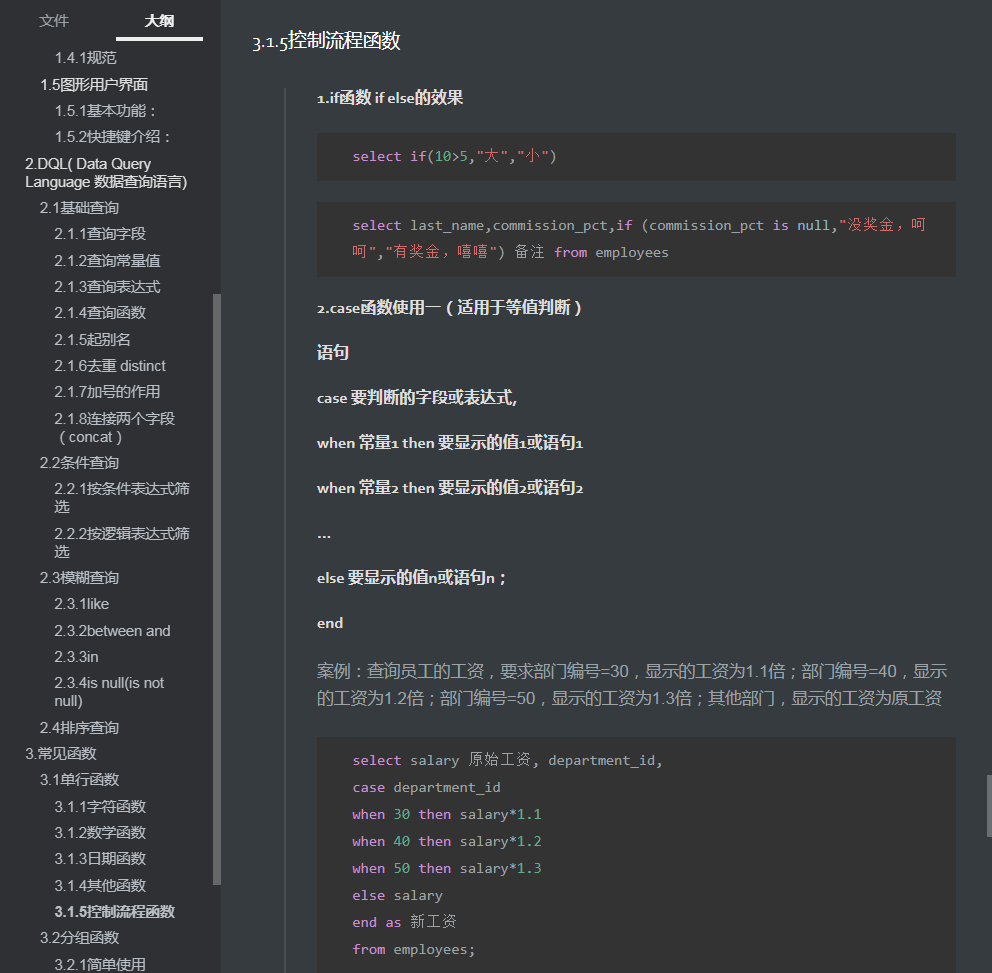Go to outline item 1.4.1规范
The height and width of the screenshot is (973, 992).
(85, 58)
